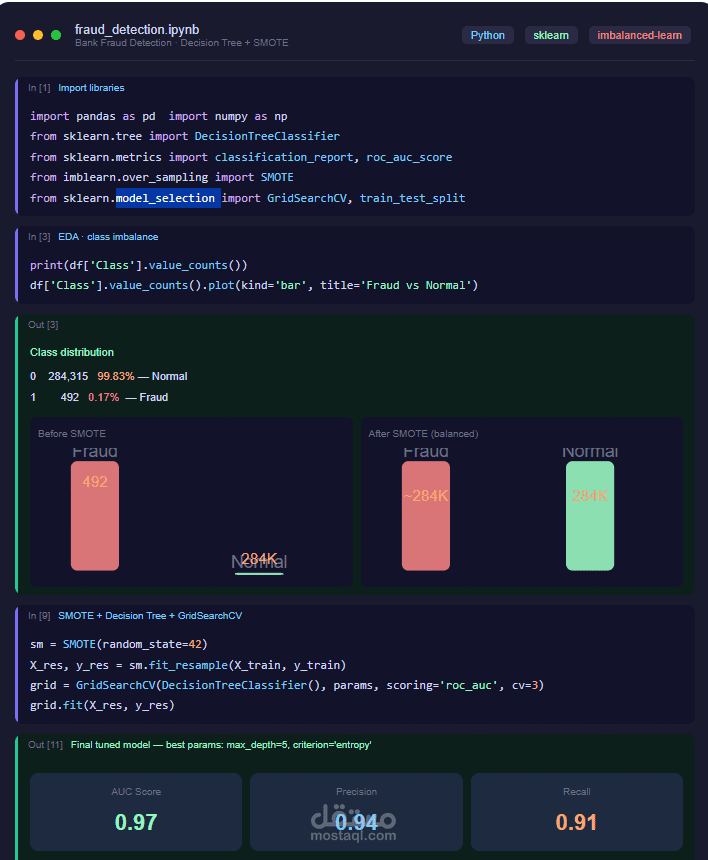This screenshot has height=860, width=708.
Task: Click DecisionTreeClassifier in the import line
Action: point(267,136)
